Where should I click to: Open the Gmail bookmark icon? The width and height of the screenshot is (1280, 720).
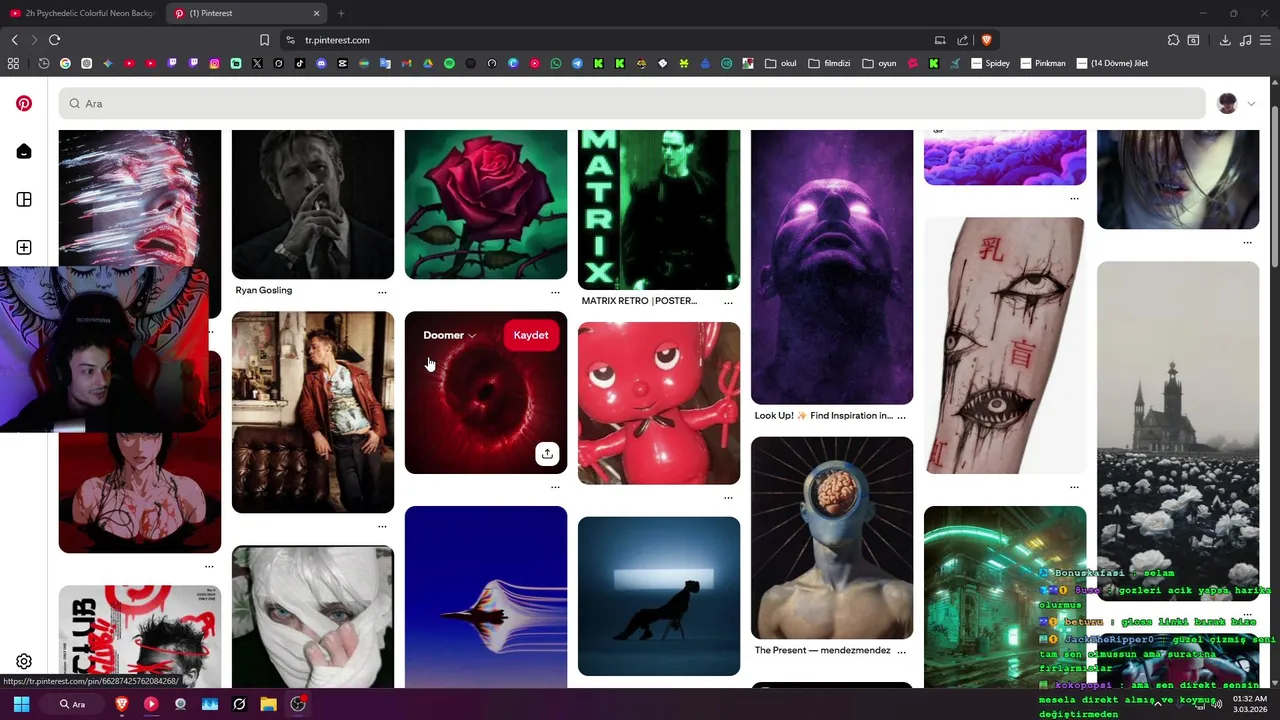tap(407, 63)
